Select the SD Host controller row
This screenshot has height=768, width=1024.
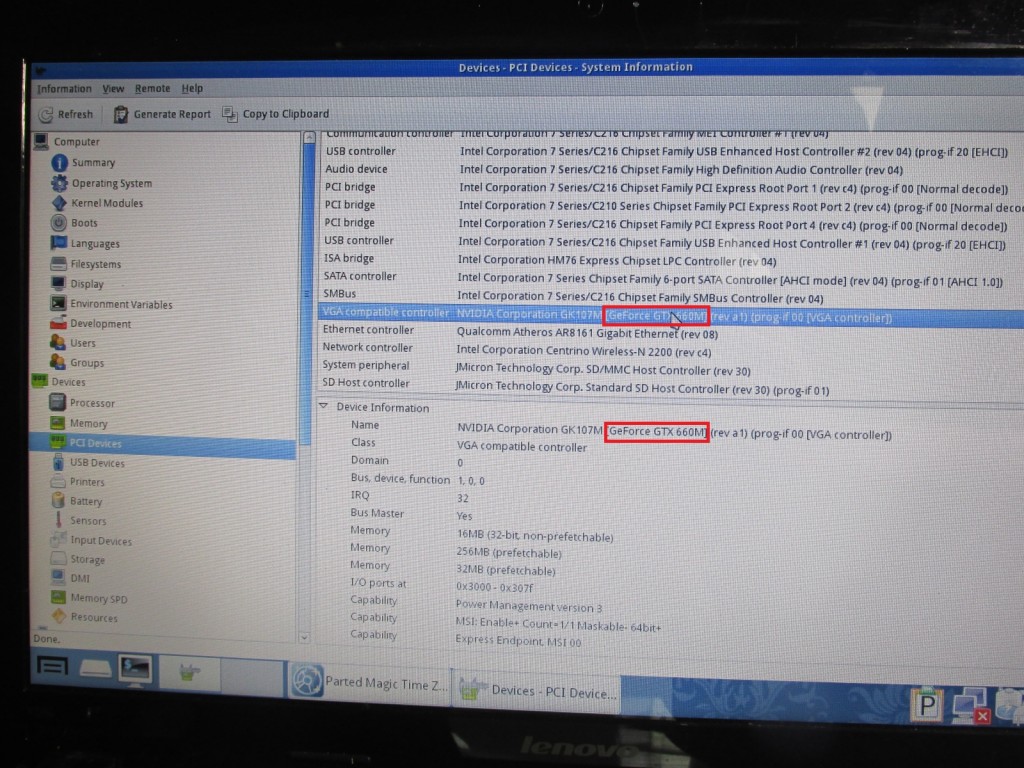click(669, 386)
